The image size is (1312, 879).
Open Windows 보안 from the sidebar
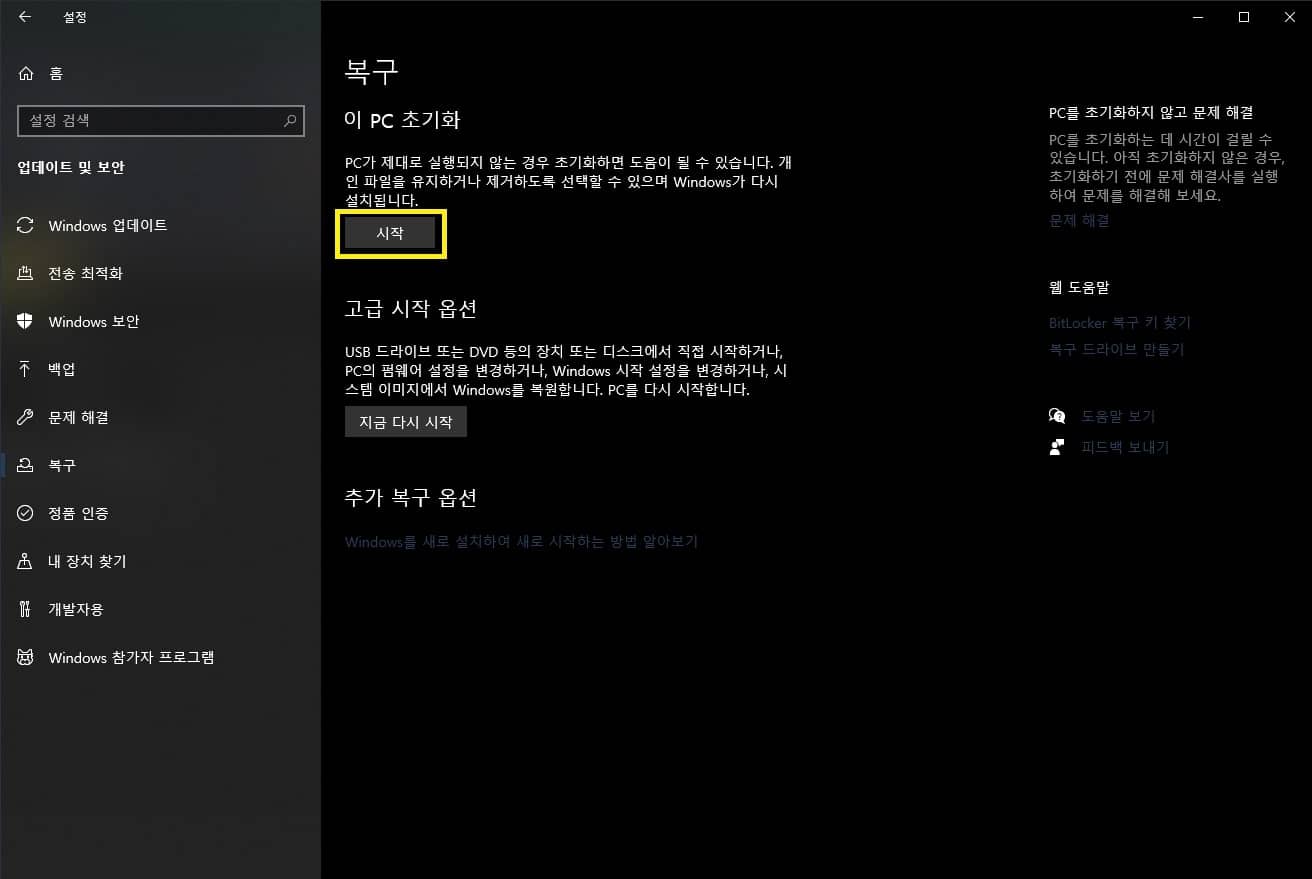pyautogui.click(x=94, y=321)
